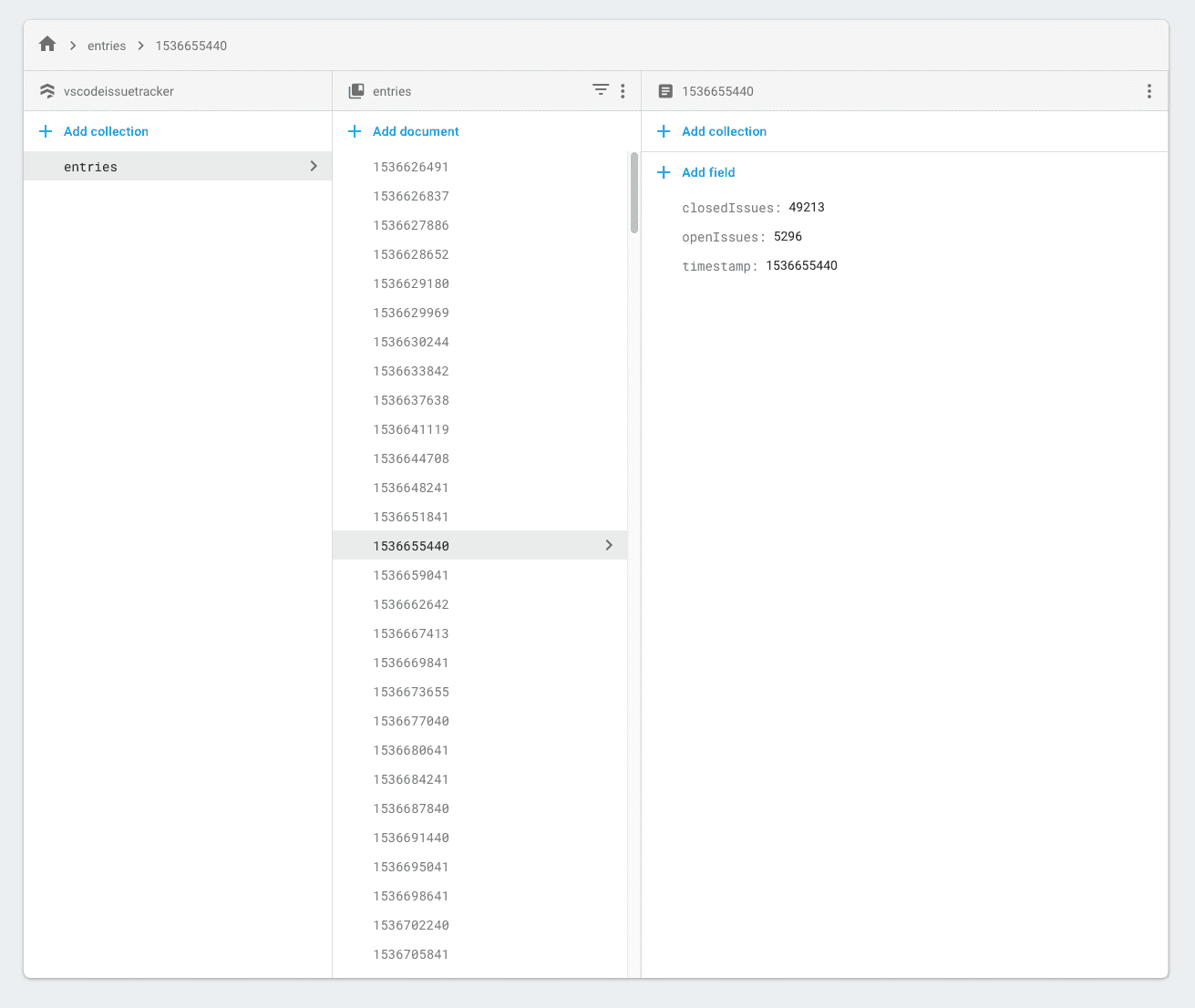
Task: Click the entries collection header icon
Action: (356, 91)
